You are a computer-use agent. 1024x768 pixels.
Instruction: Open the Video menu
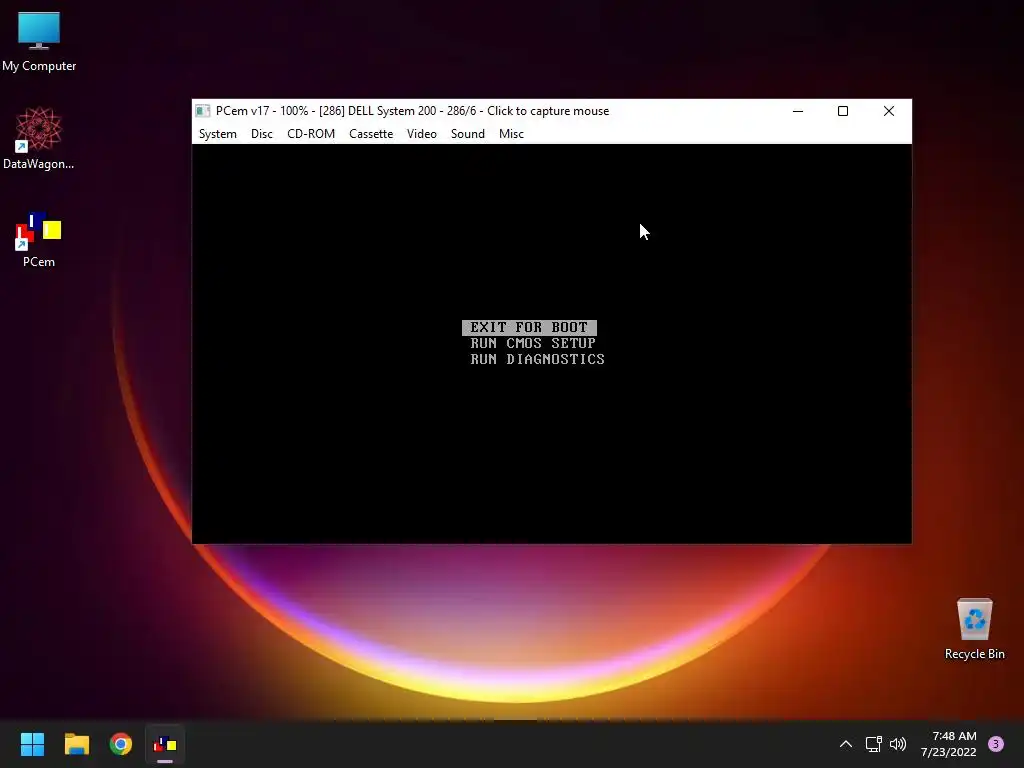pyautogui.click(x=422, y=134)
